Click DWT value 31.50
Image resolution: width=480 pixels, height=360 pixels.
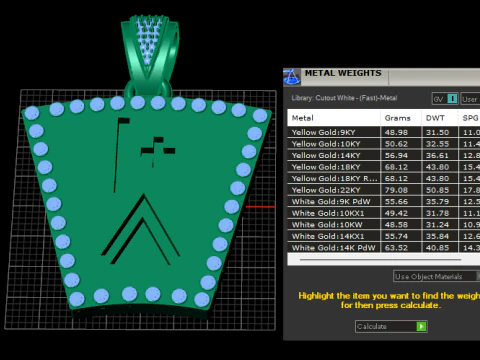[437, 132]
